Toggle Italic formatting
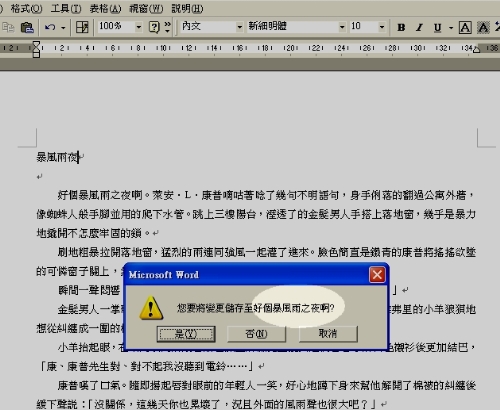 [419, 27]
